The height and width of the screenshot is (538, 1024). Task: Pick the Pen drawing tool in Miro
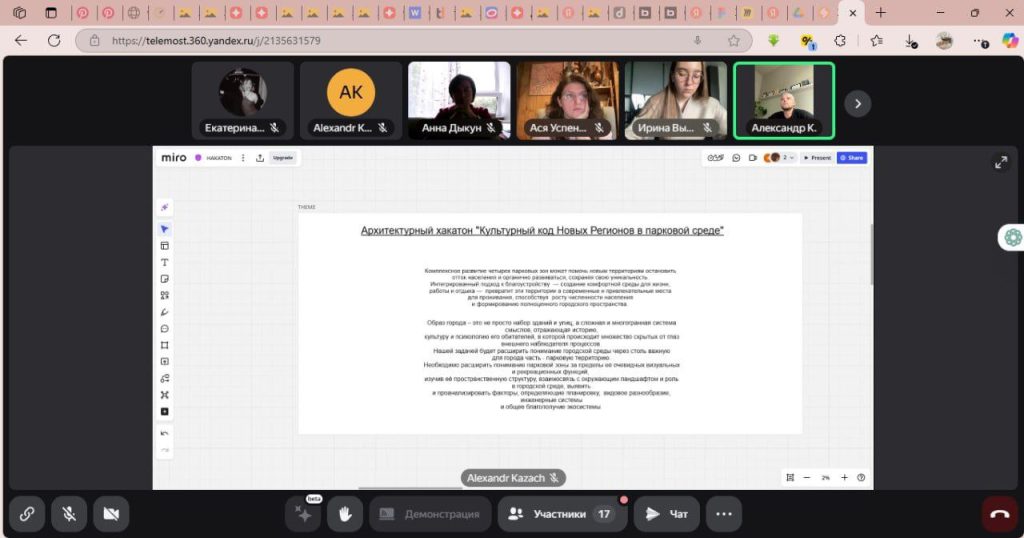pos(165,312)
